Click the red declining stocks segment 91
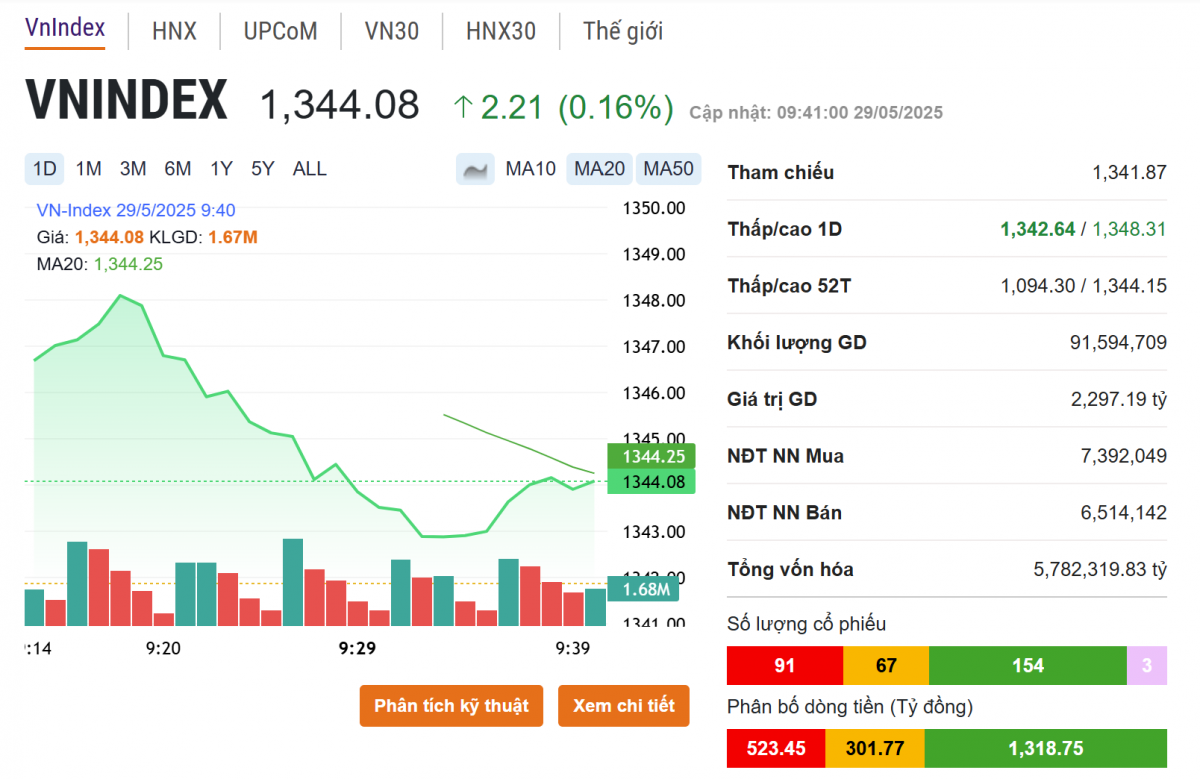Screen dimensions: 1200x779 [785, 666]
